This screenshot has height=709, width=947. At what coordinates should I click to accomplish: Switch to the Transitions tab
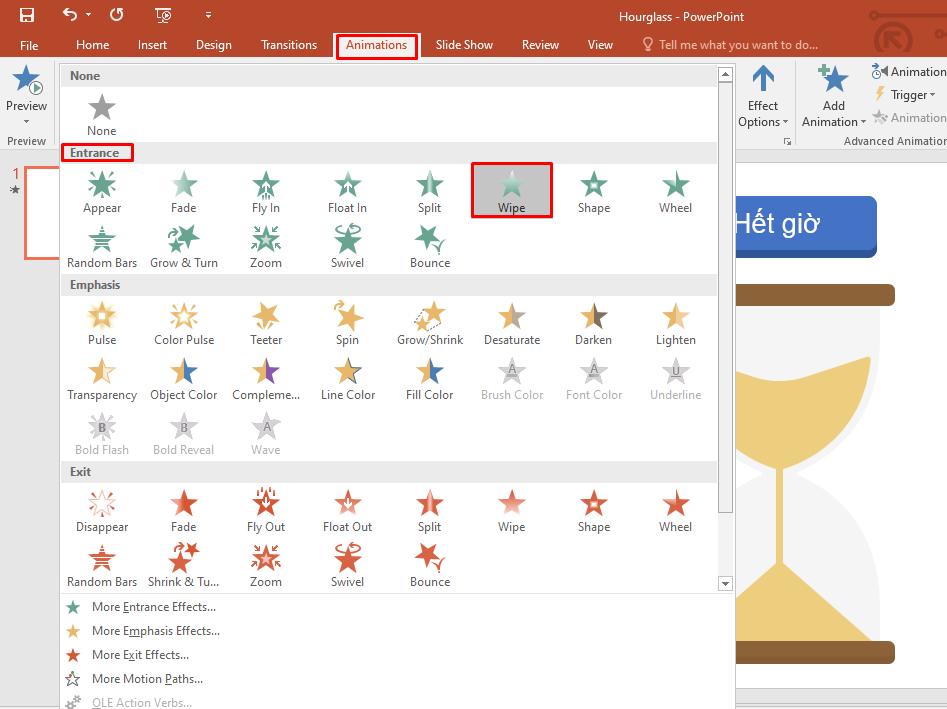tap(288, 45)
